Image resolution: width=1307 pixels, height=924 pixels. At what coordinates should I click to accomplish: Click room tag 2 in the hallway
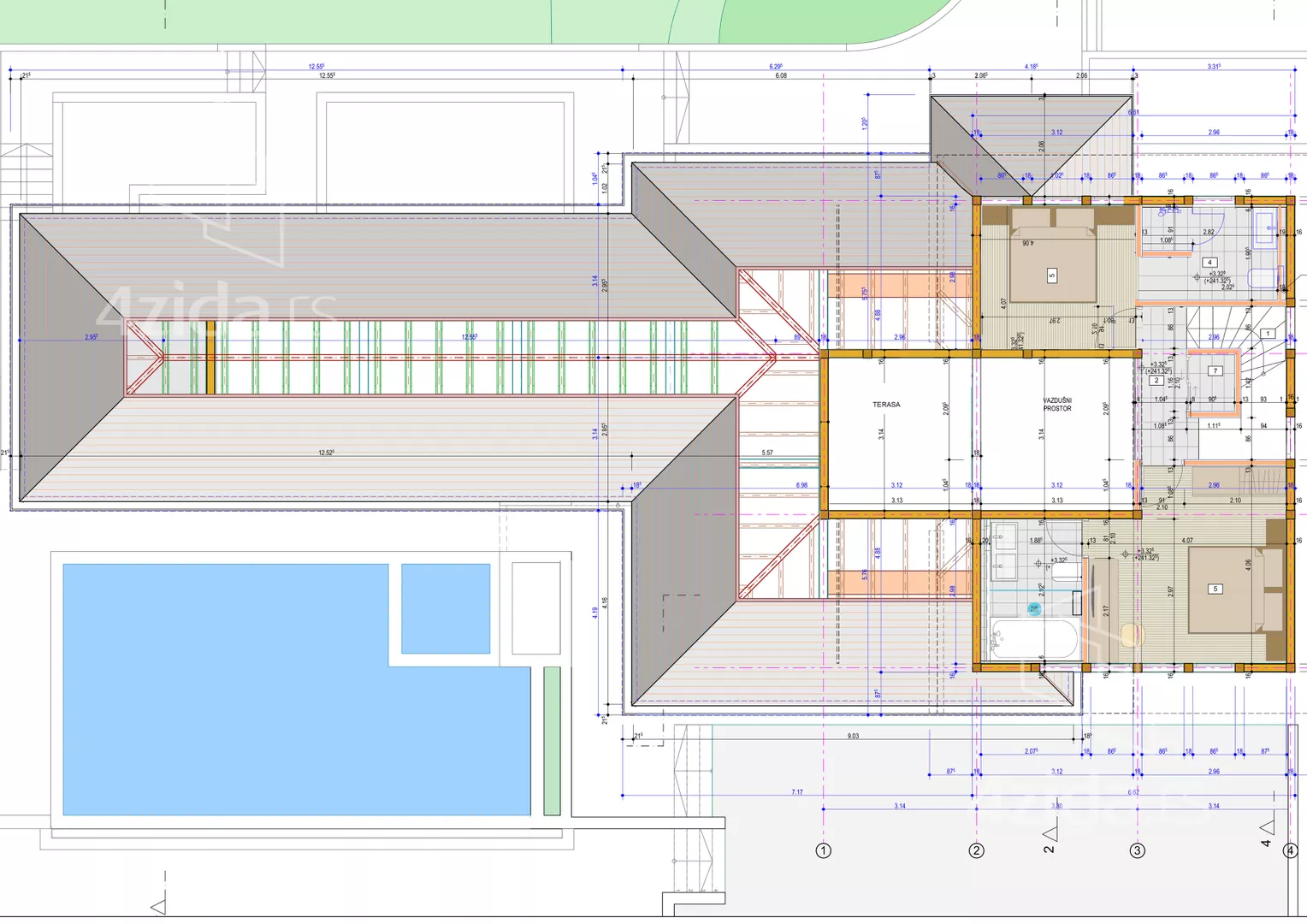pos(1156,381)
